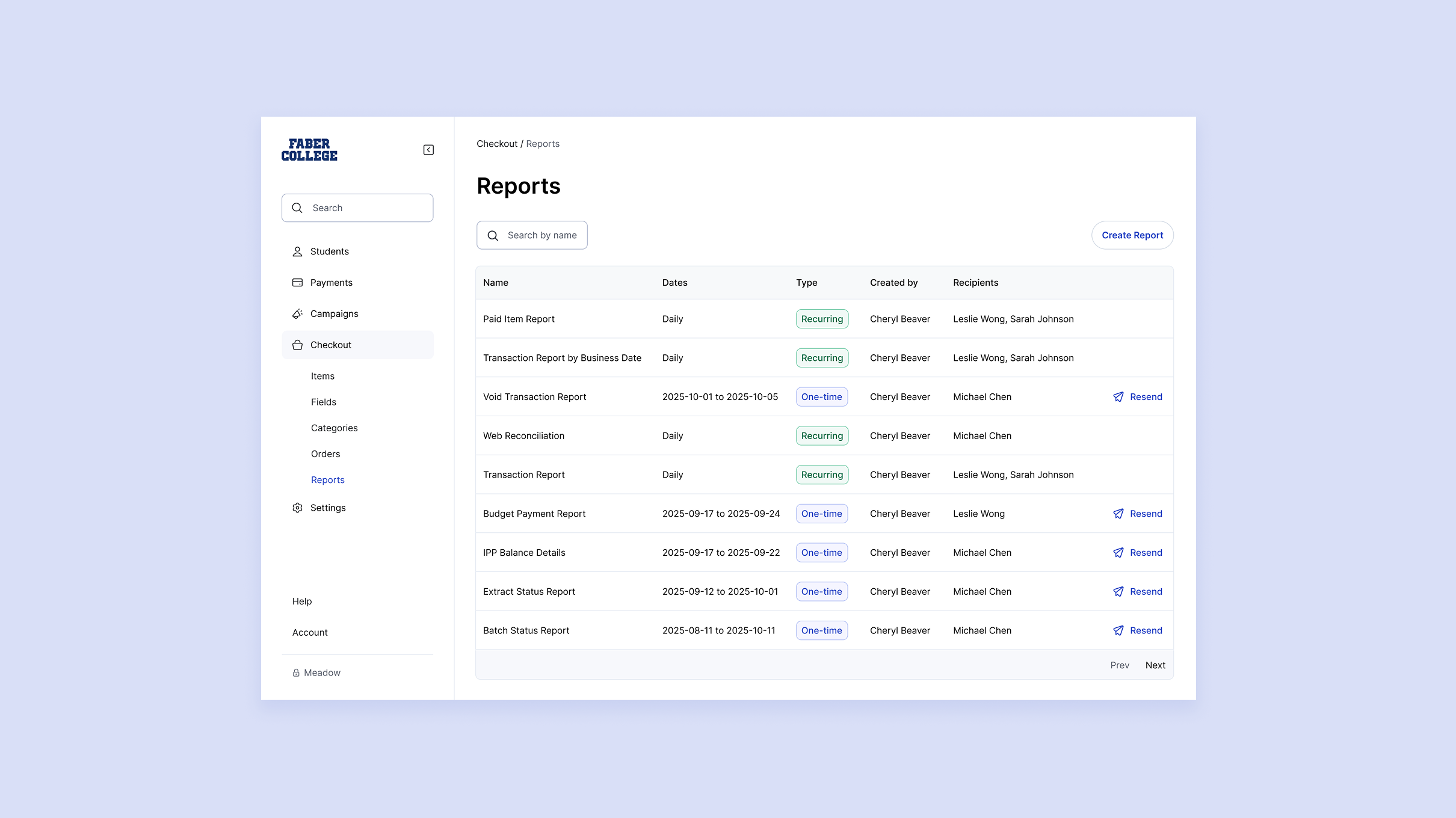The image size is (1456, 818).
Task: Click the Checkout bag icon
Action: coord(297,345)
